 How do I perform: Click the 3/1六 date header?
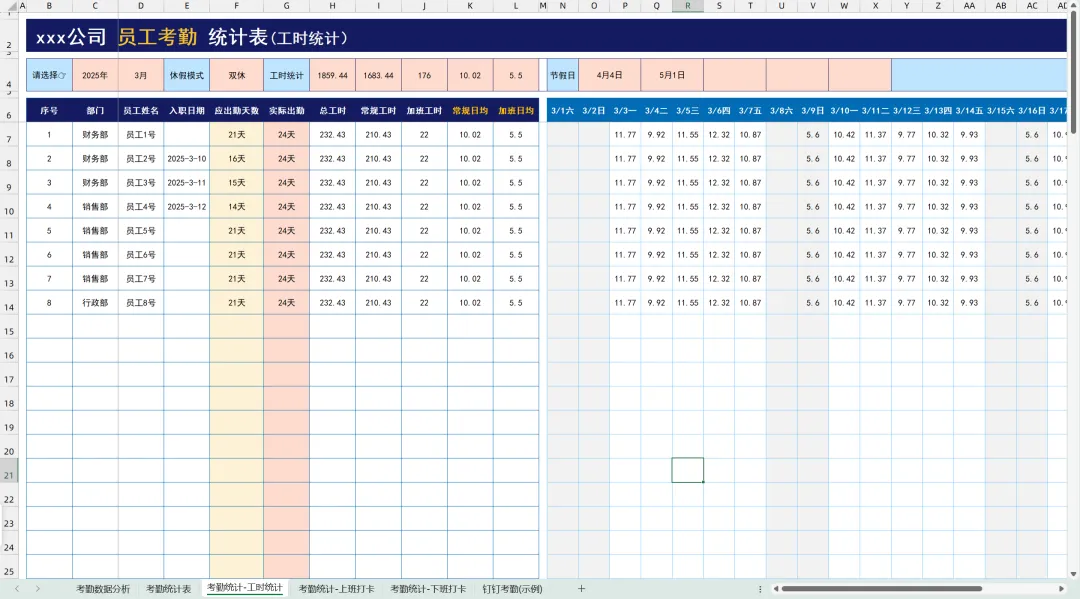tap(563, 110)
